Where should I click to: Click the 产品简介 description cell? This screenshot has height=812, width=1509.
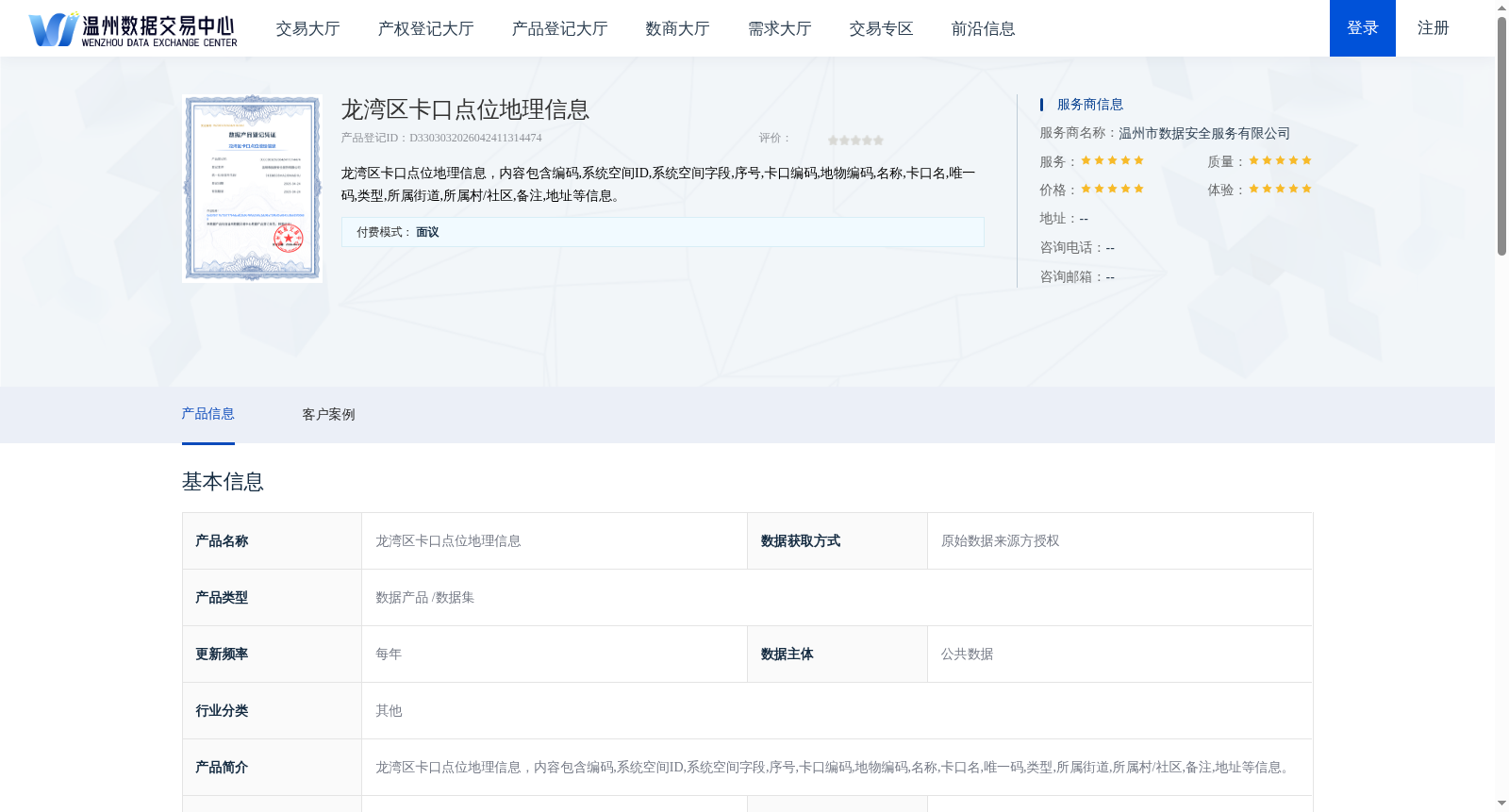837,768
